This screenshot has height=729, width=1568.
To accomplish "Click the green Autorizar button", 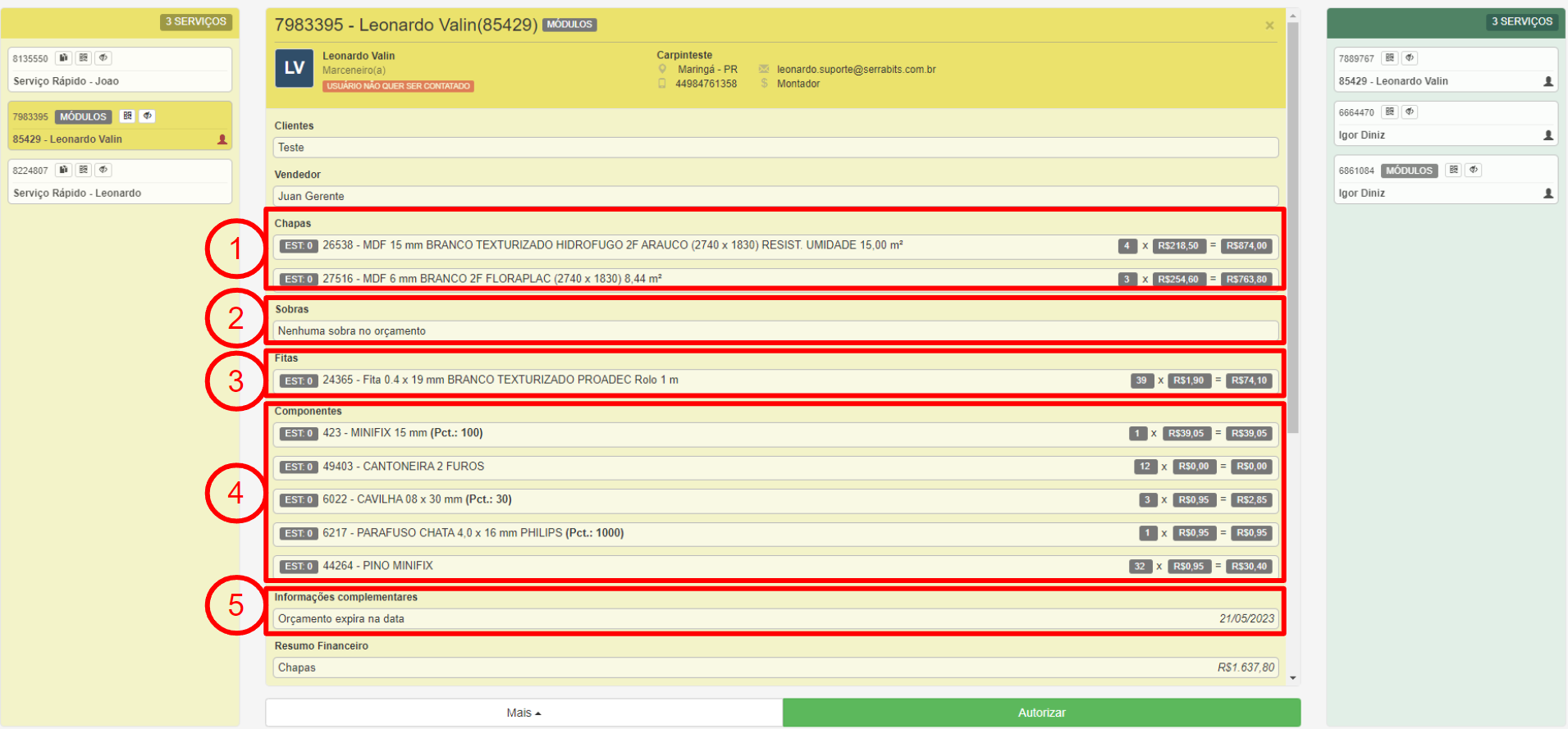I will pyautogui.click(x=1042, y=713).
